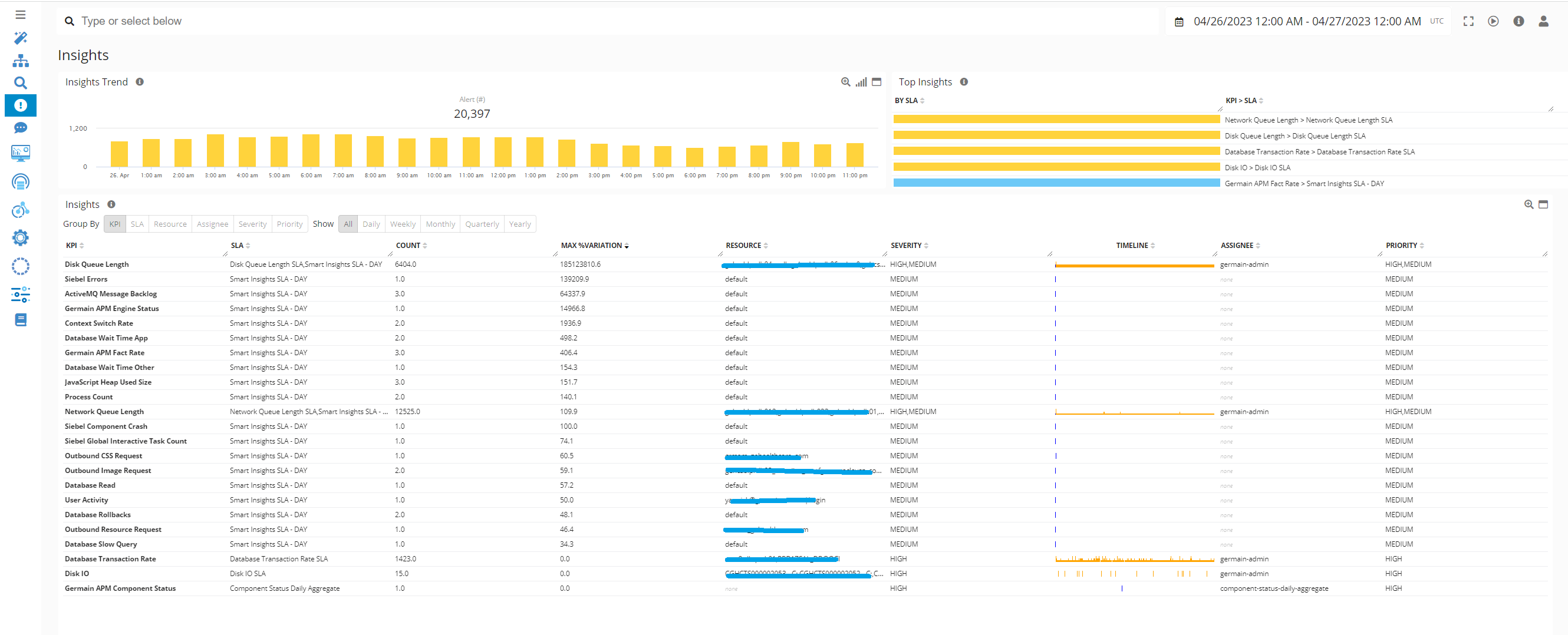Open the Disk Queue Length KPI row

coord(97,264)
